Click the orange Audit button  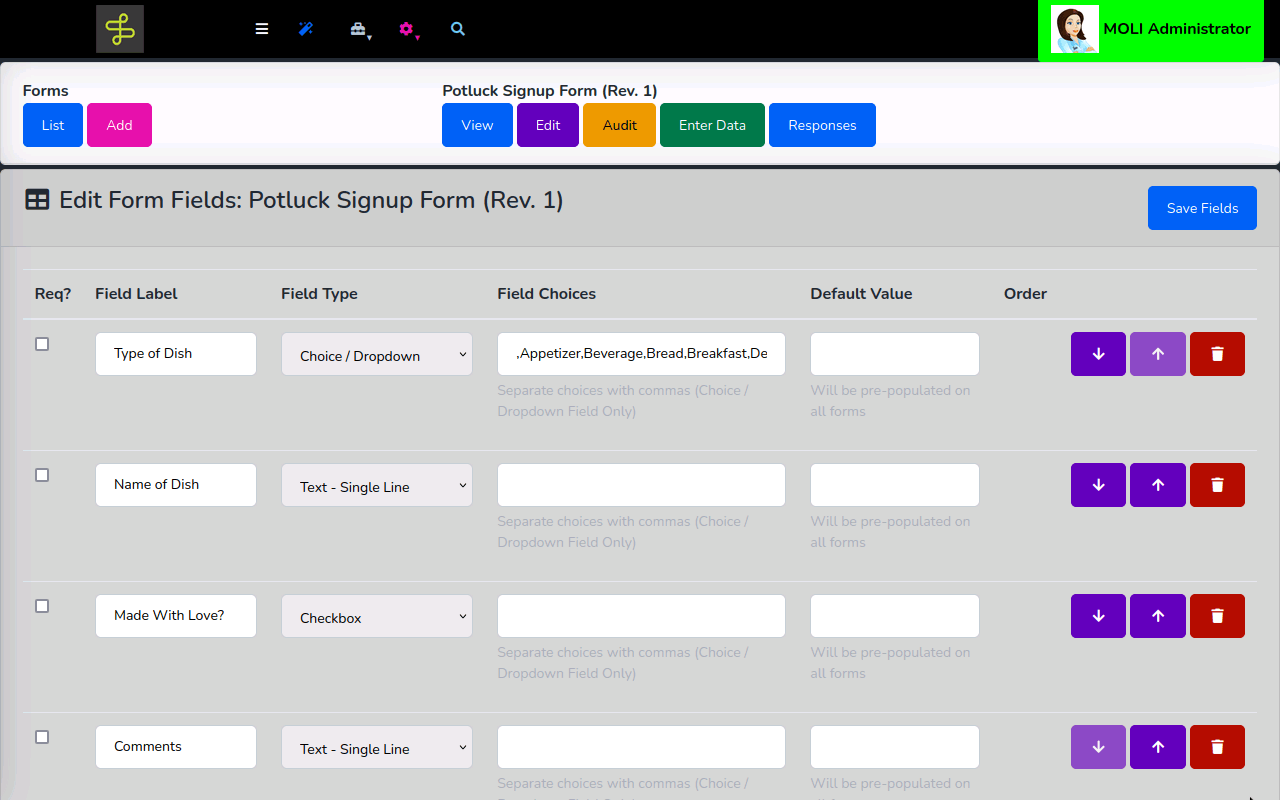[619, 125]
